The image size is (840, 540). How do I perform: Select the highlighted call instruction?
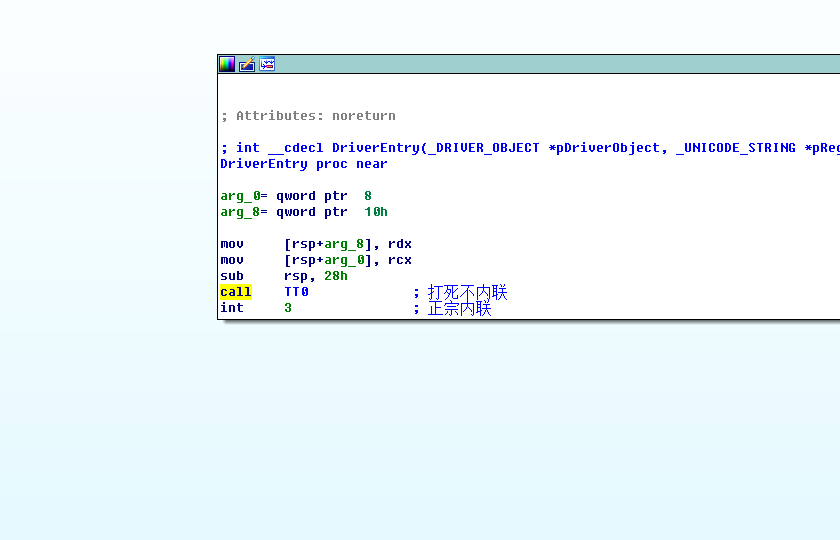[x=236, y=292]
